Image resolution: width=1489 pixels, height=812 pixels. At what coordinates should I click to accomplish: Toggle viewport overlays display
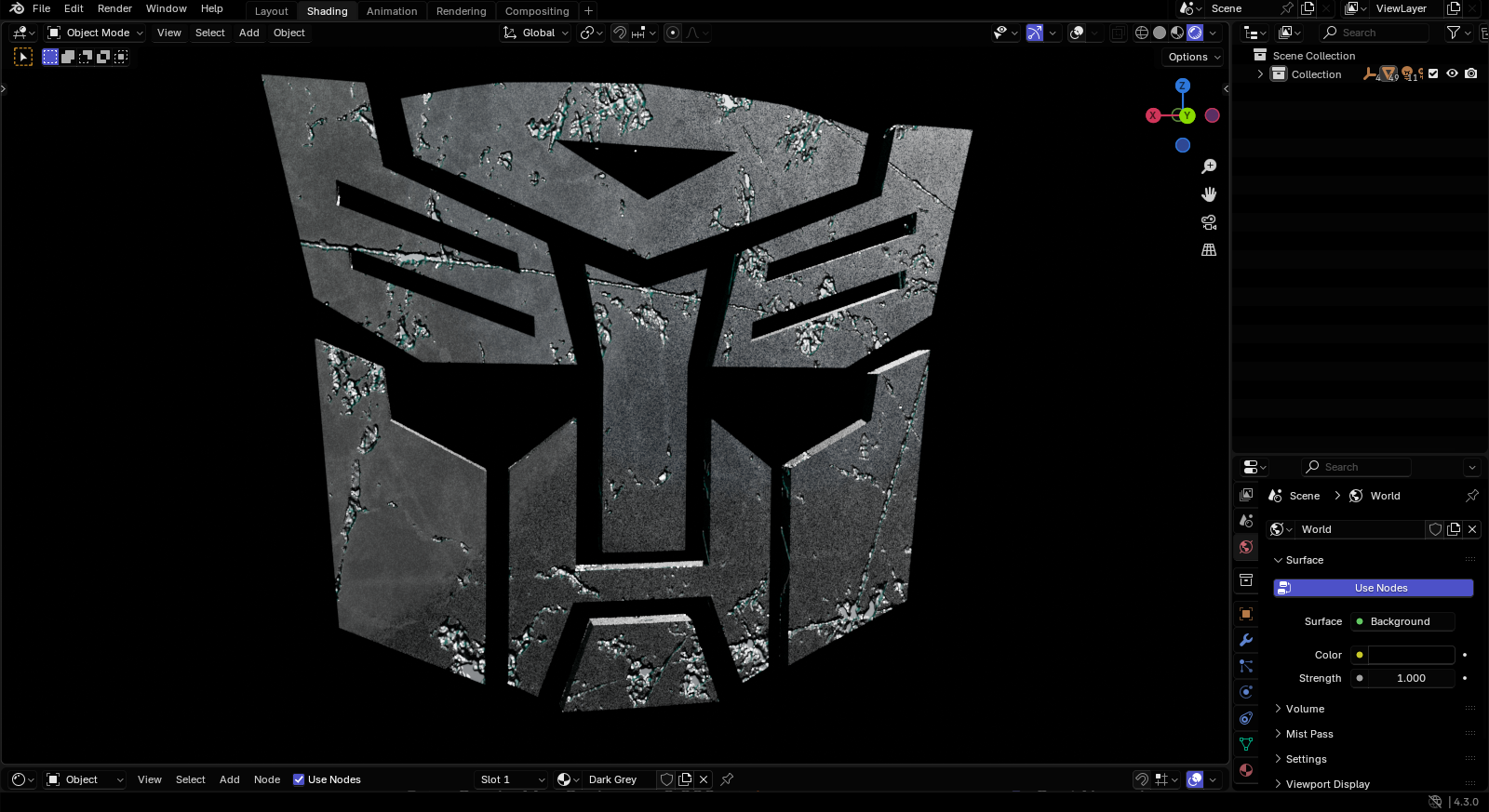(x=1077, y=33)
